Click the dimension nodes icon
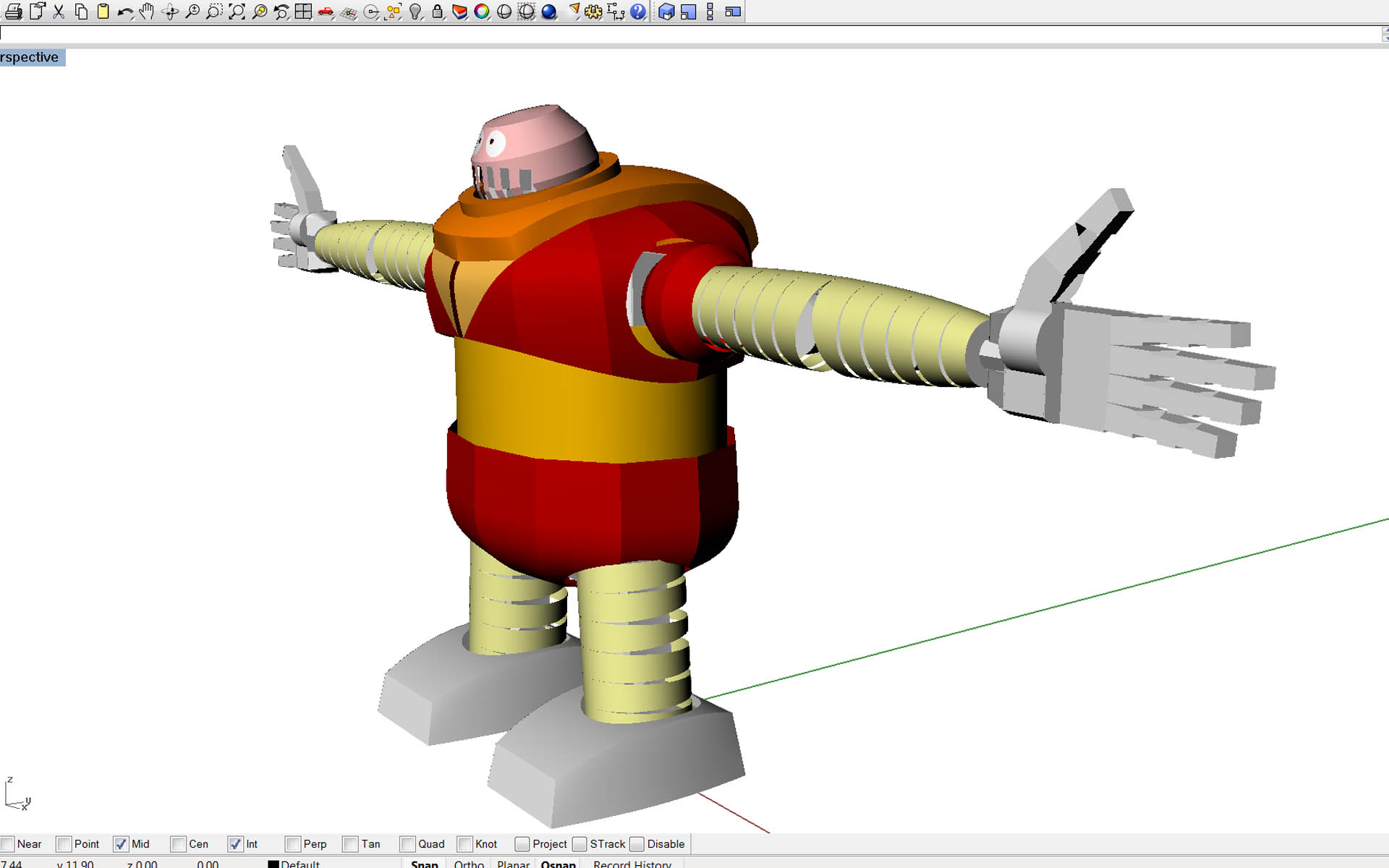 (x=616, y=12)
